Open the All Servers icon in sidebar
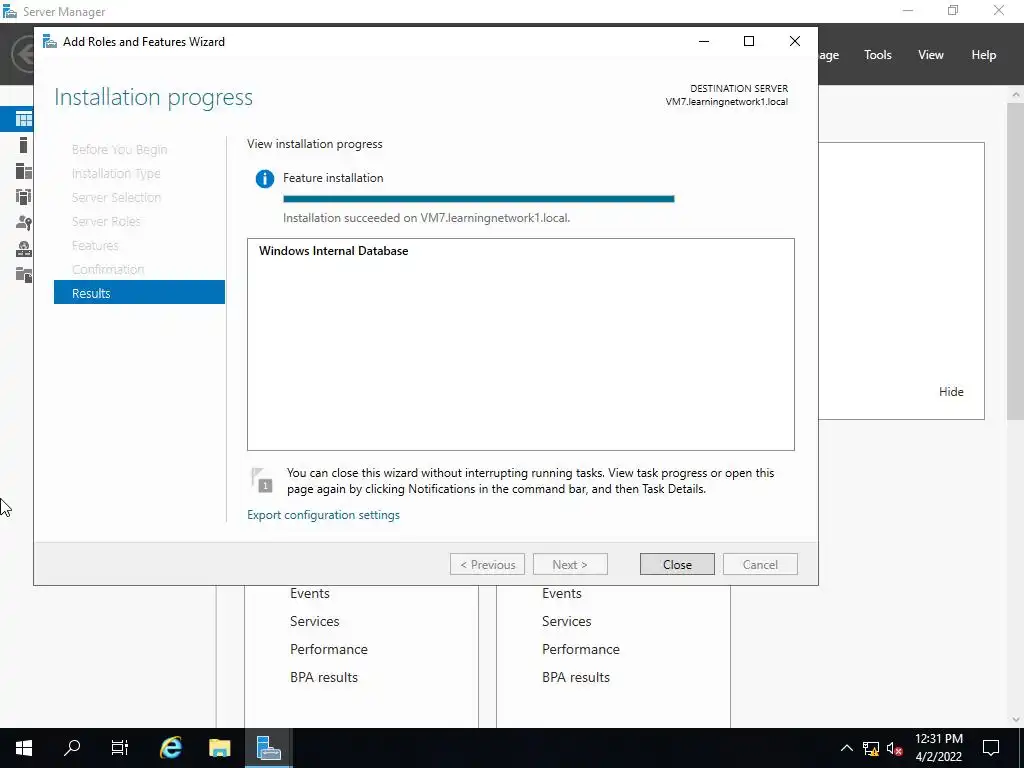This screenshot has height=768, width=1024. pos(24,171)
